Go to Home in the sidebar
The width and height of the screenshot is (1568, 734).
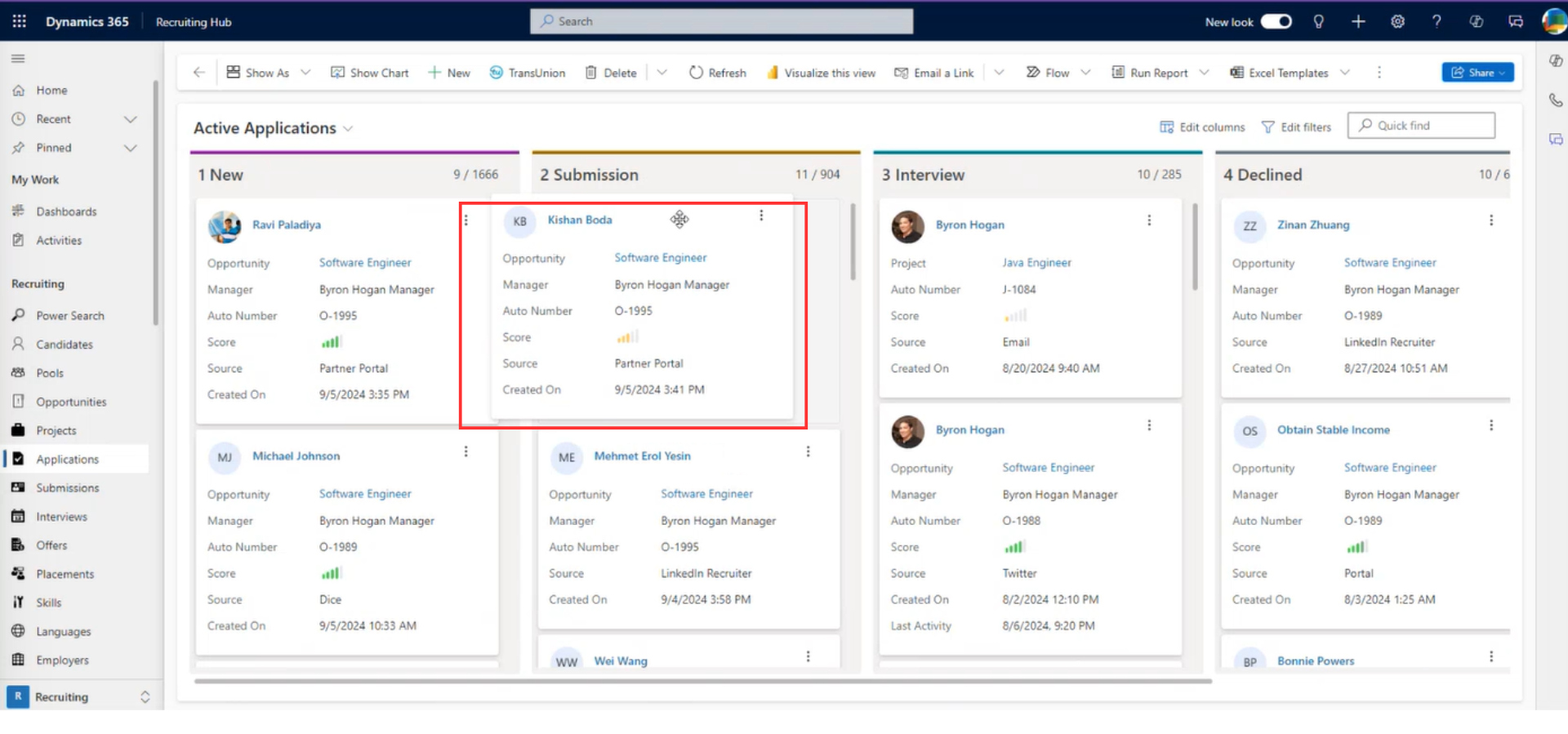[51, 90]
